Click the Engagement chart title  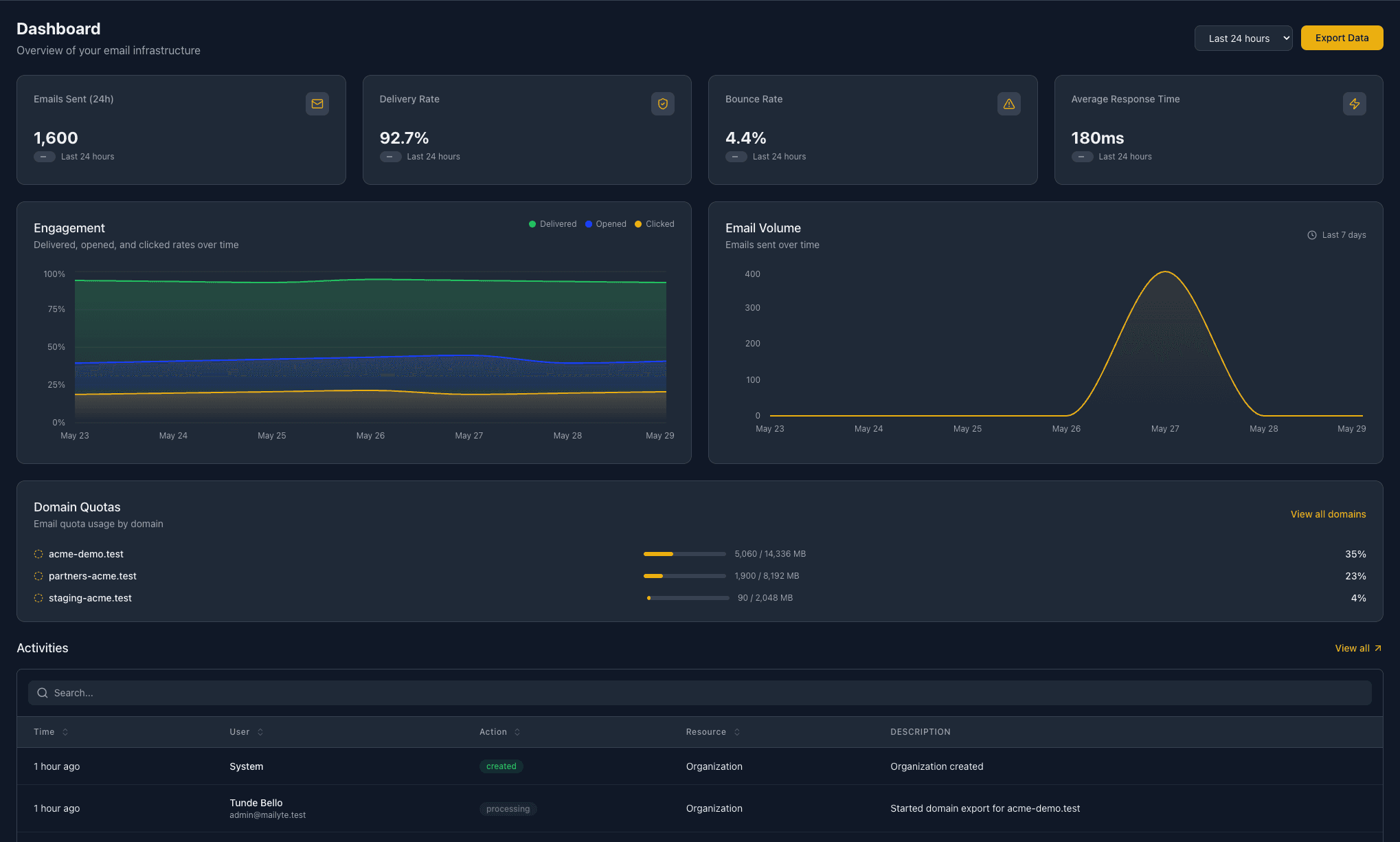click(x=69, y=228)
